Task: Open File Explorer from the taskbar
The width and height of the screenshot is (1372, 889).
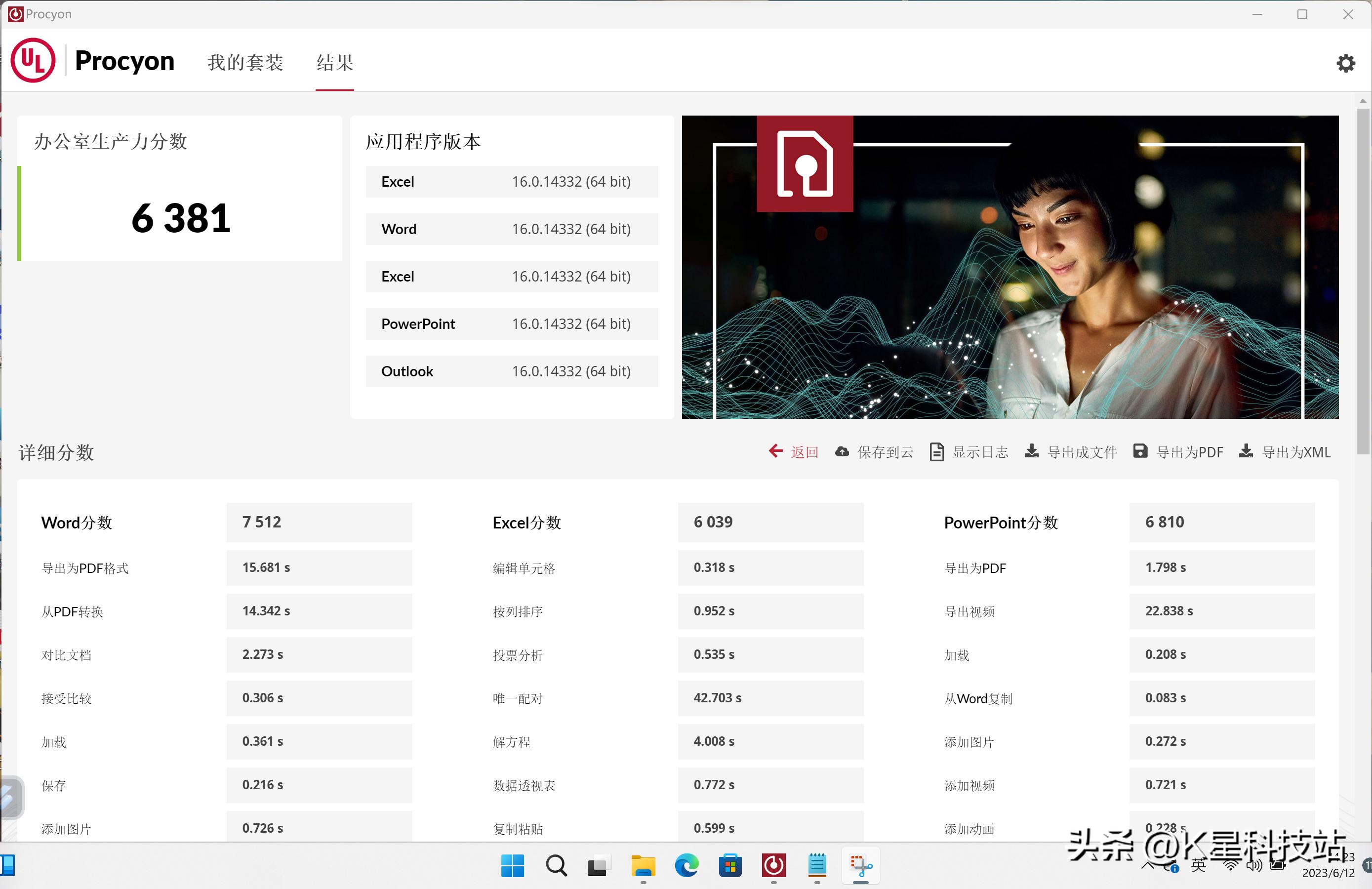Action: [x=643, y=866]
